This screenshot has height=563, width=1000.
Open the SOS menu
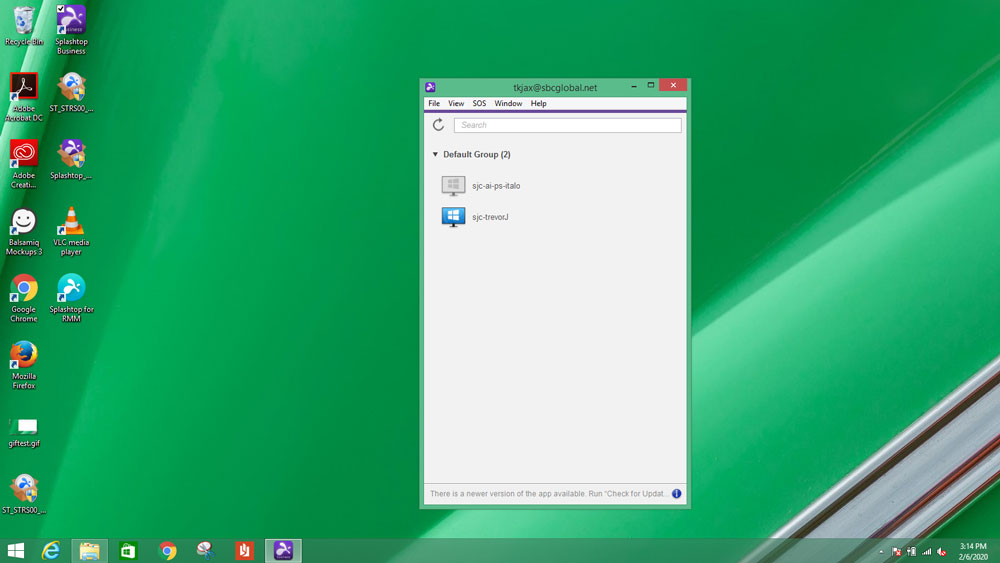(x=479, y=103)
